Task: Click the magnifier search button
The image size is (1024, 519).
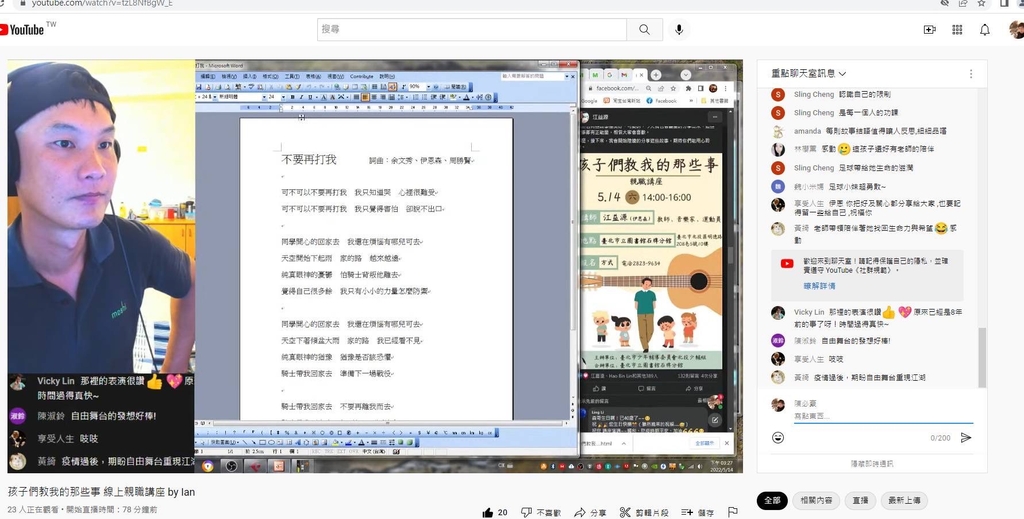Action: [645, 29]
